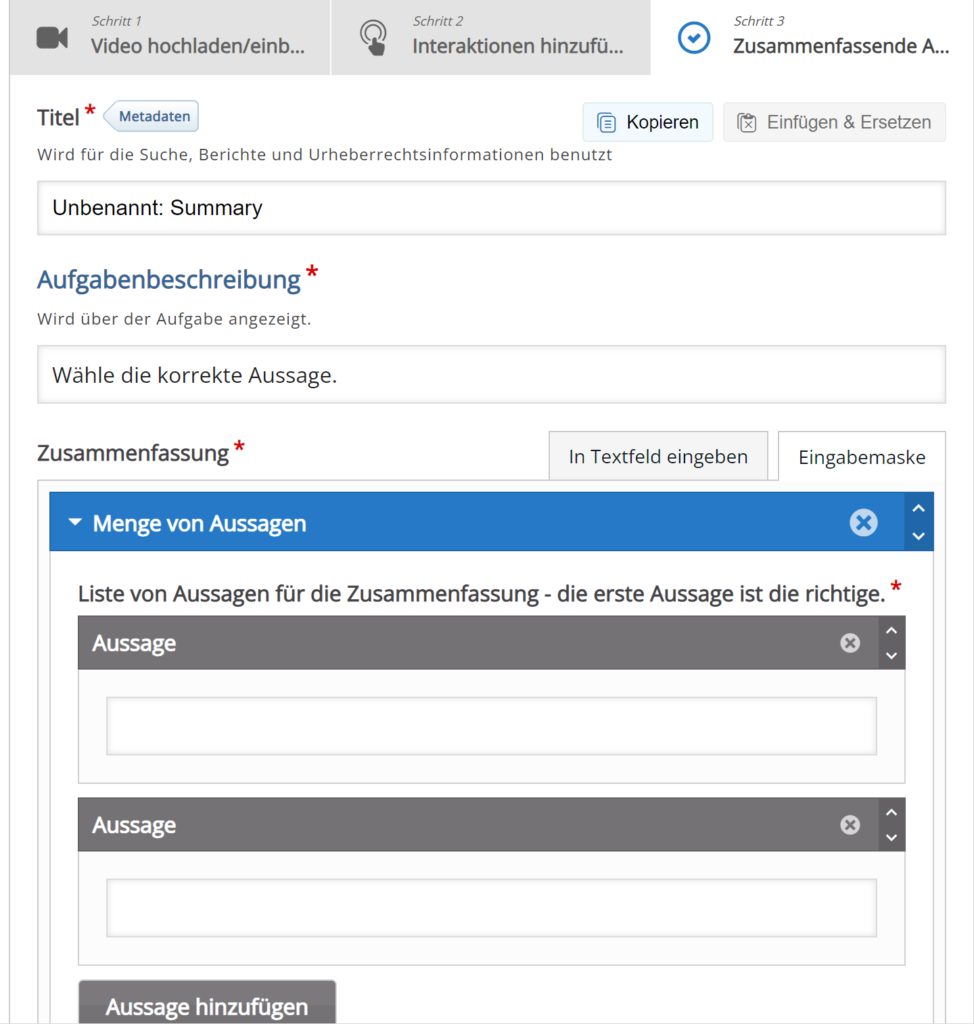Click the text about Suche, Berichte und Urheberrechtsinformationen
This screenshot has height=1024, width=974.
[325, 155]
